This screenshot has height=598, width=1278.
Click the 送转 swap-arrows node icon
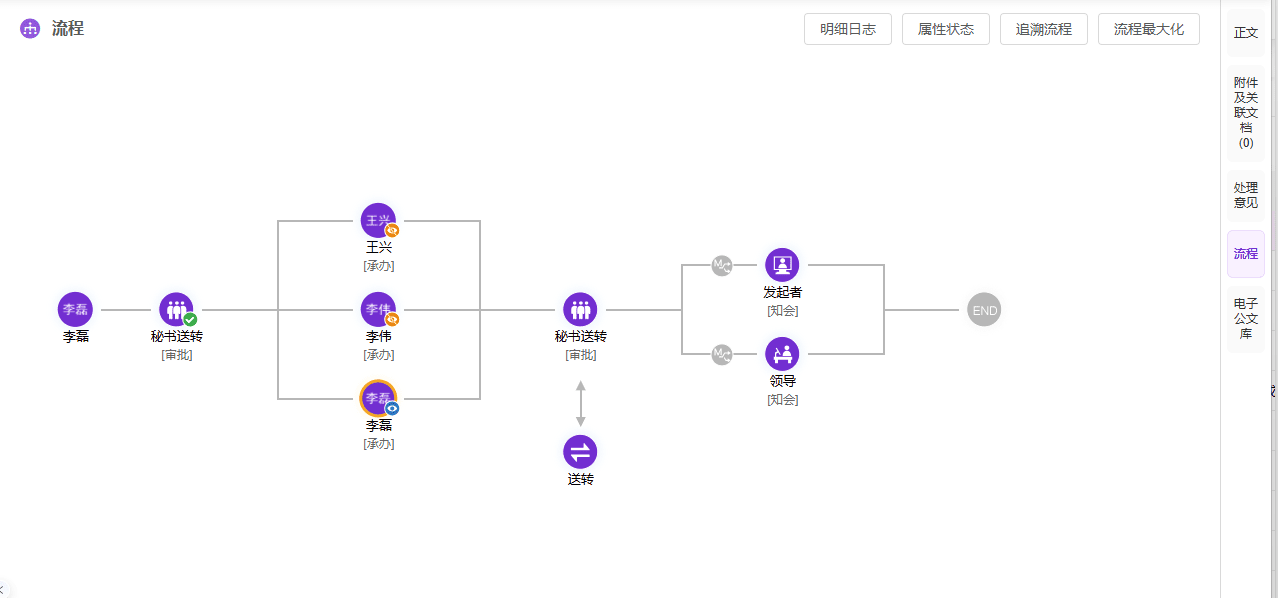pyautogui.click(x=580, y=452)
